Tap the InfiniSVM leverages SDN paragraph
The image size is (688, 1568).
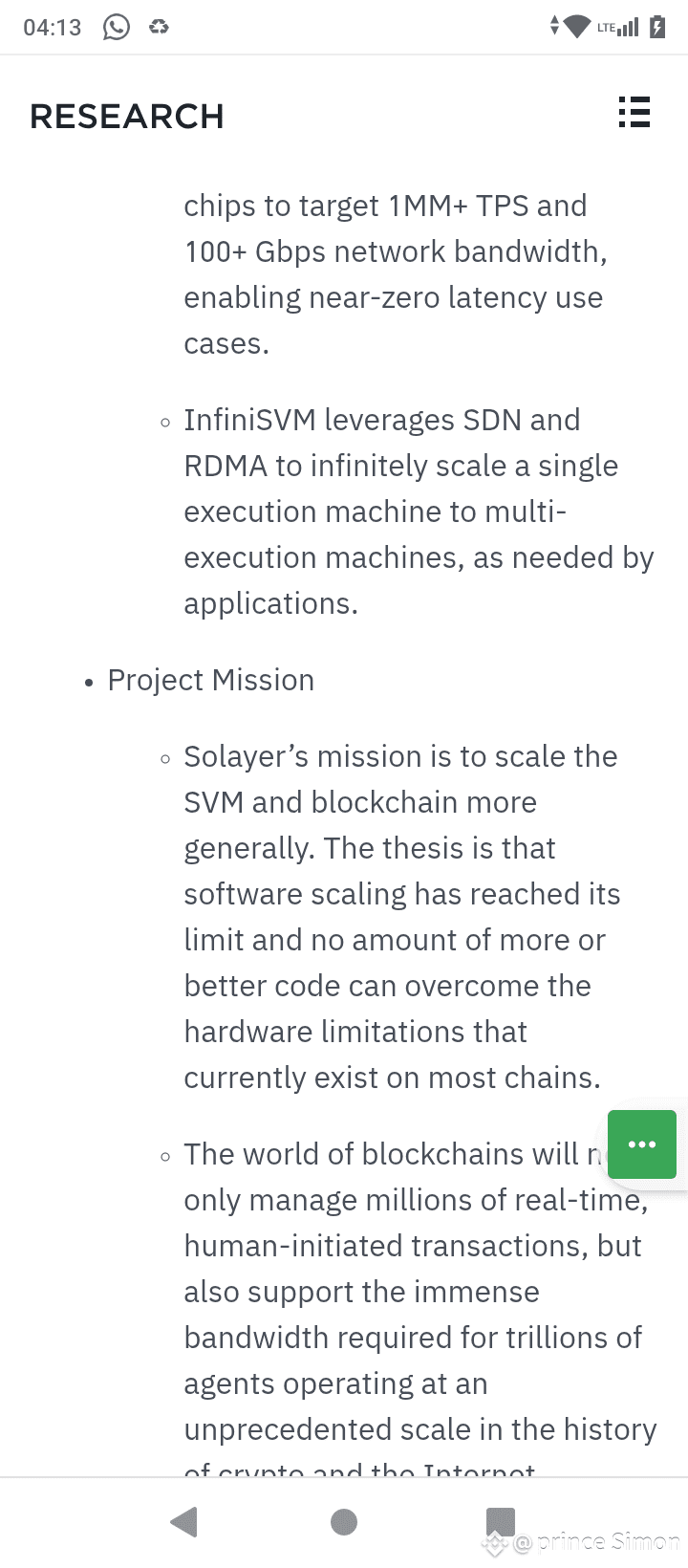click(419, 512)
